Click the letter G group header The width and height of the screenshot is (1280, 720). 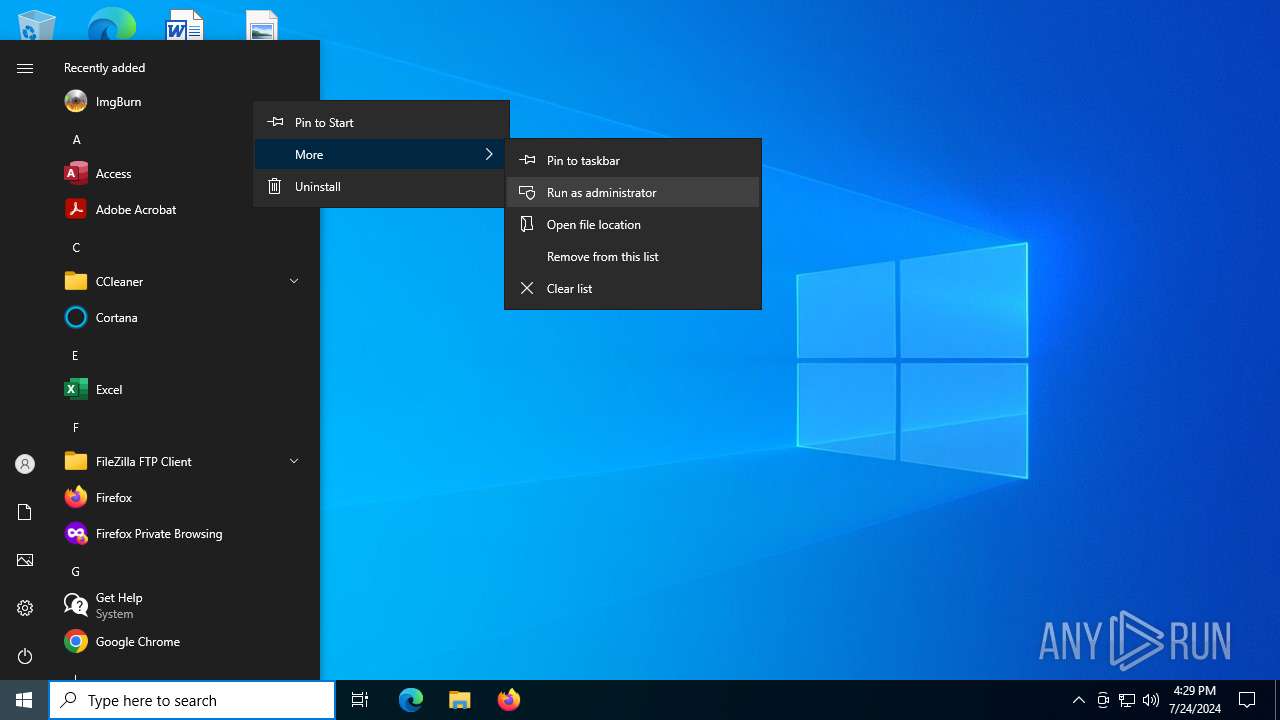[x=76, y=572]
